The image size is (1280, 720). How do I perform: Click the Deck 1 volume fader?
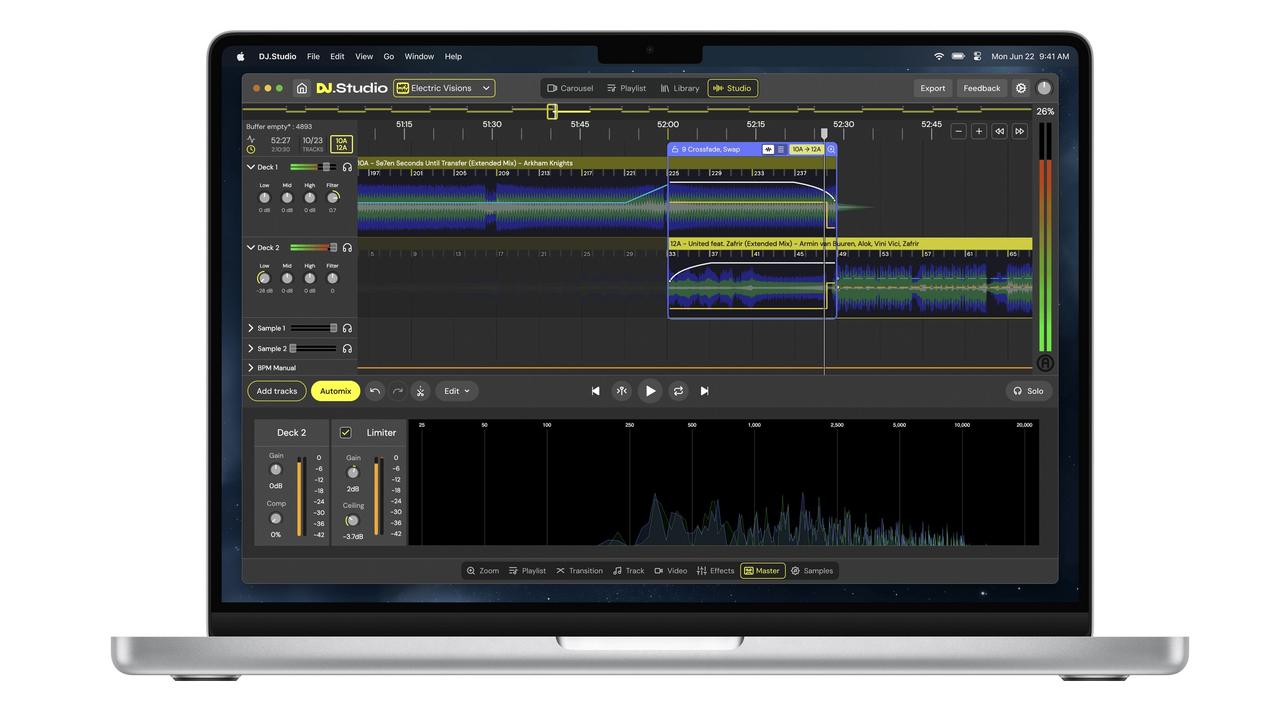[x=325, y=167]
